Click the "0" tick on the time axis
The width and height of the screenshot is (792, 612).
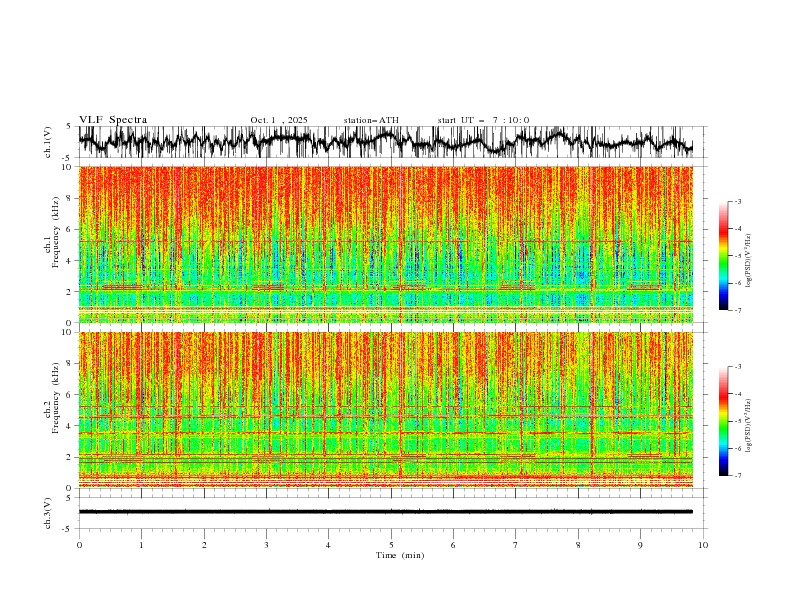(79, 545)
